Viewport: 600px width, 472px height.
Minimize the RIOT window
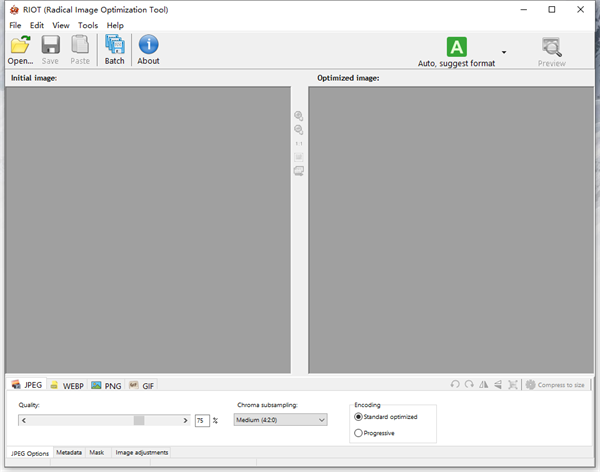[524, 10]
